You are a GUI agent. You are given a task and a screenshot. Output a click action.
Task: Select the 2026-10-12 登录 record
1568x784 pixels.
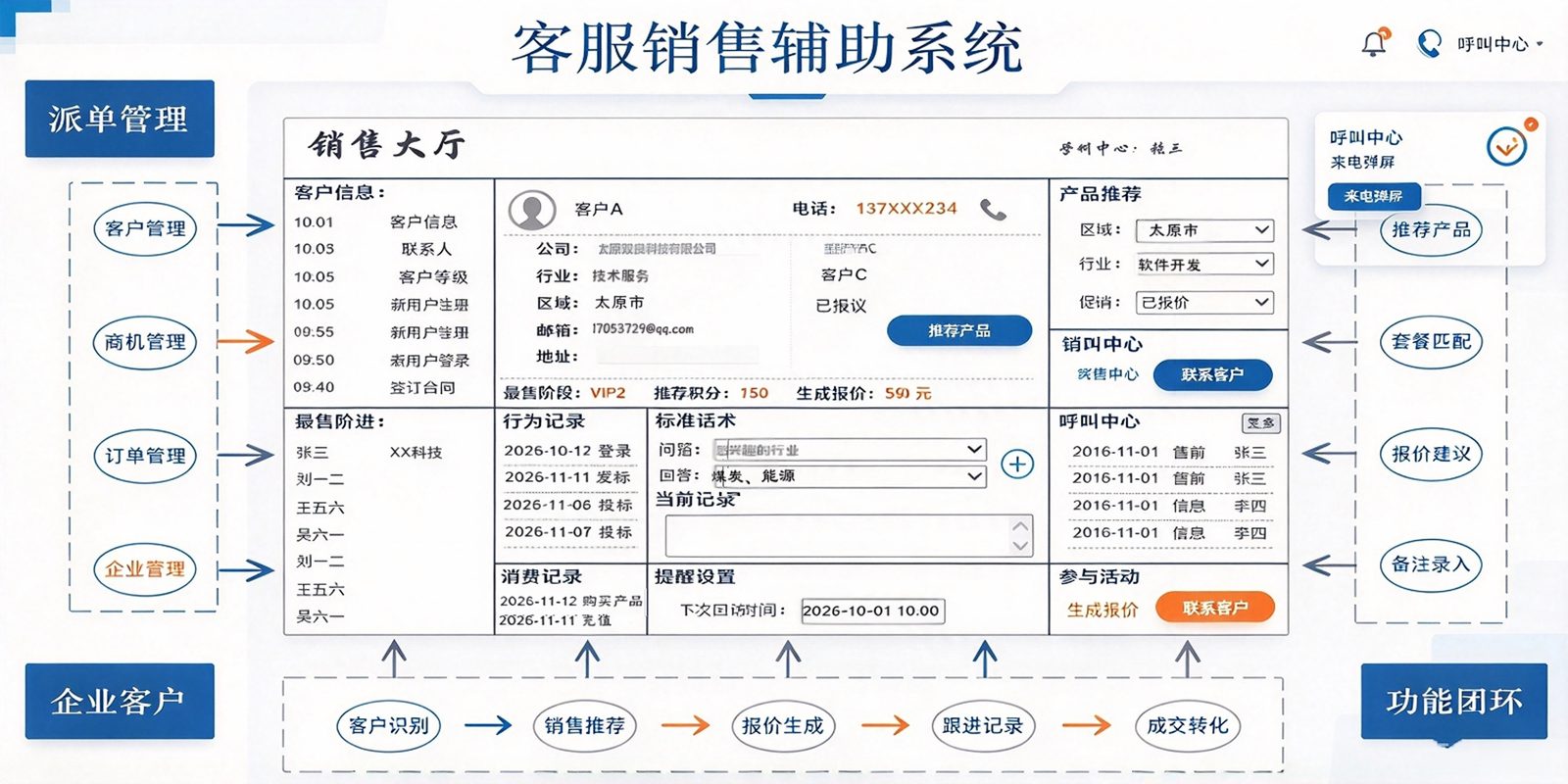tap(568, 451)
